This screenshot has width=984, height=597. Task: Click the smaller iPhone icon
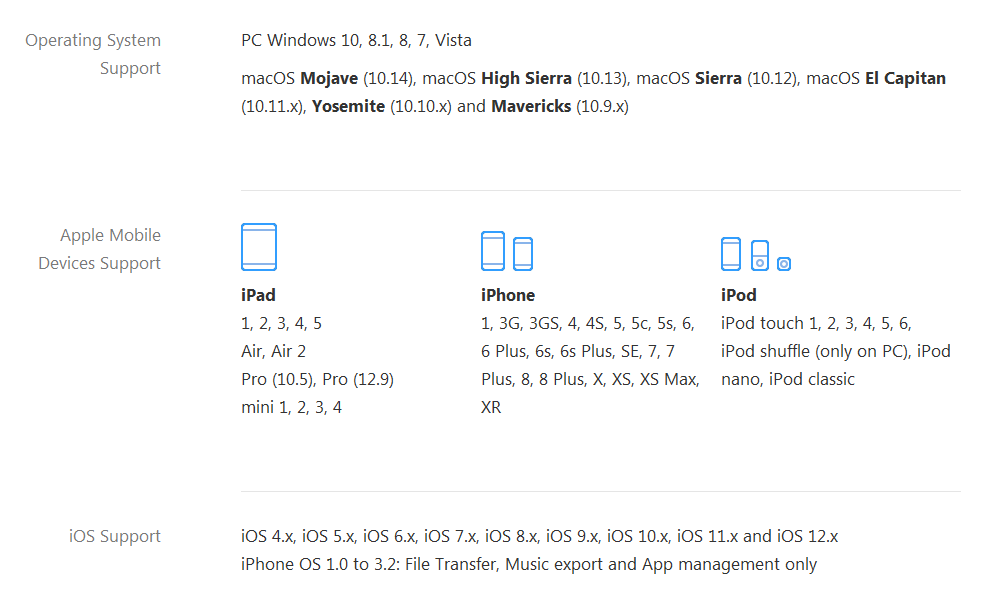[523, 254]
